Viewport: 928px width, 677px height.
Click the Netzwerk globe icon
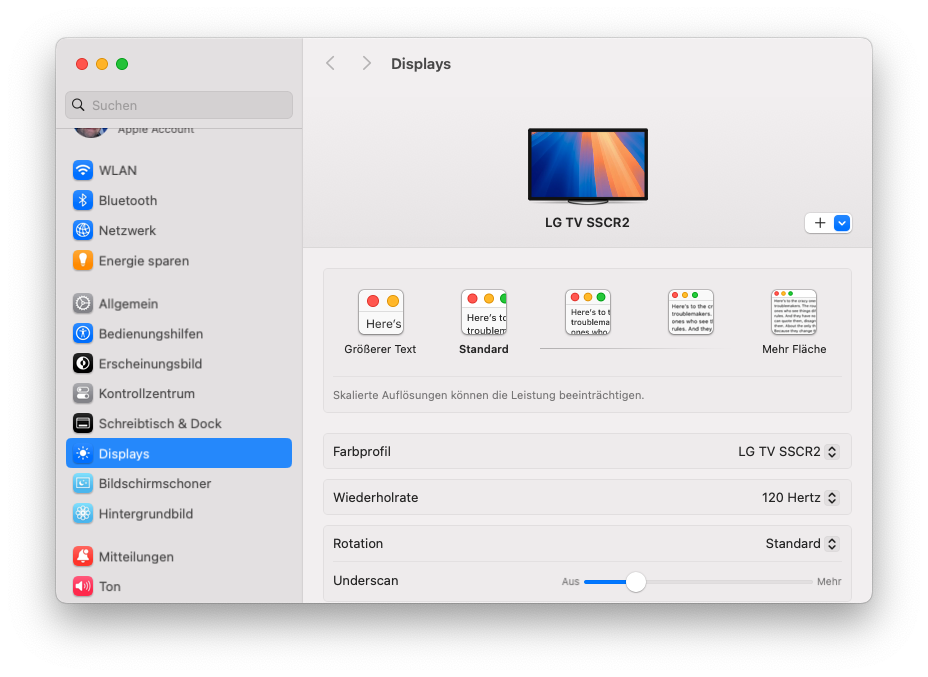(83, 230)
